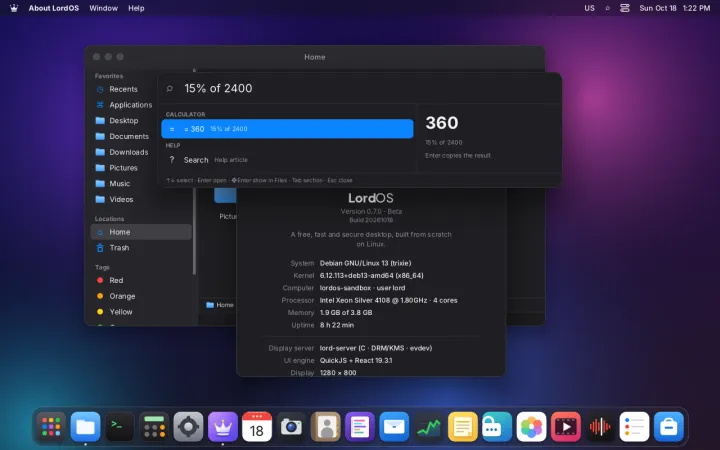Open the voice recorder waveform icon
This screenshot has width=720, height=450.
[x=600, y=427]
